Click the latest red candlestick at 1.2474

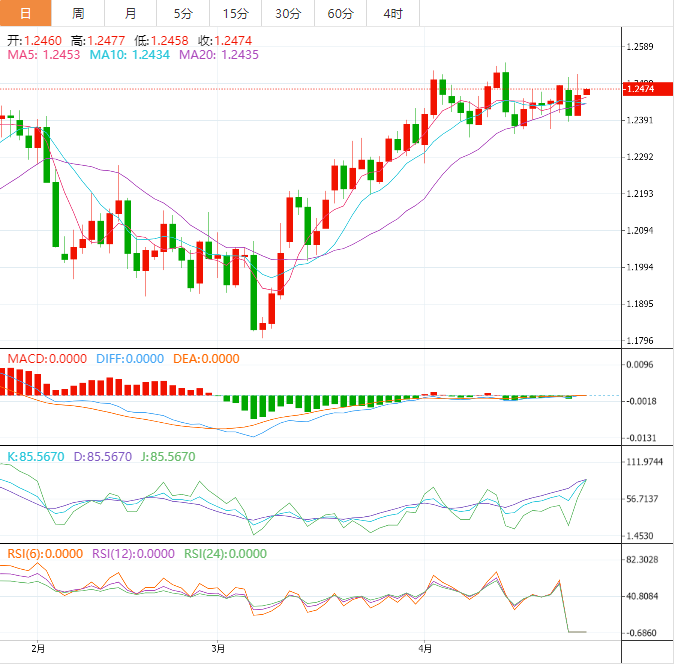point(587,92)
